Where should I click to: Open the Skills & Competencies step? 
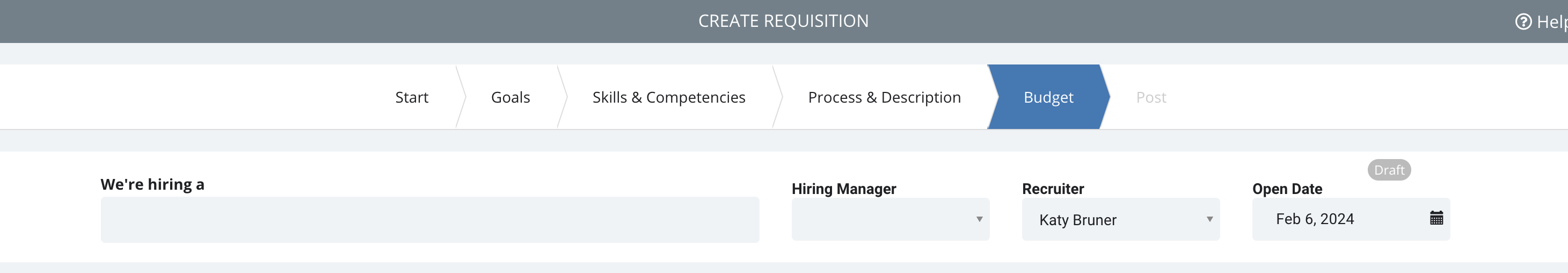click(668, 97)
